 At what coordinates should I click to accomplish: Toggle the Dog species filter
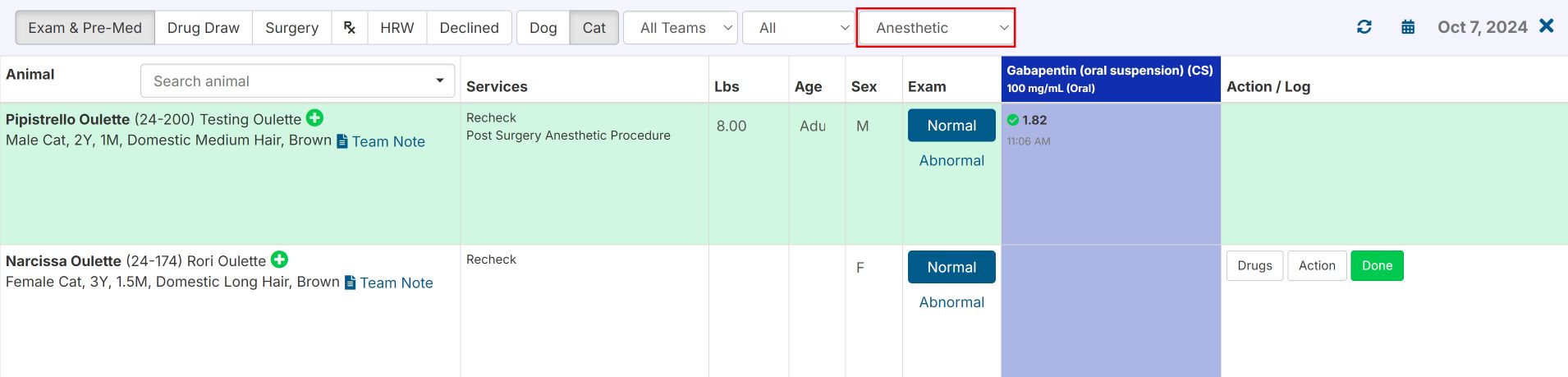pos(543,28)
